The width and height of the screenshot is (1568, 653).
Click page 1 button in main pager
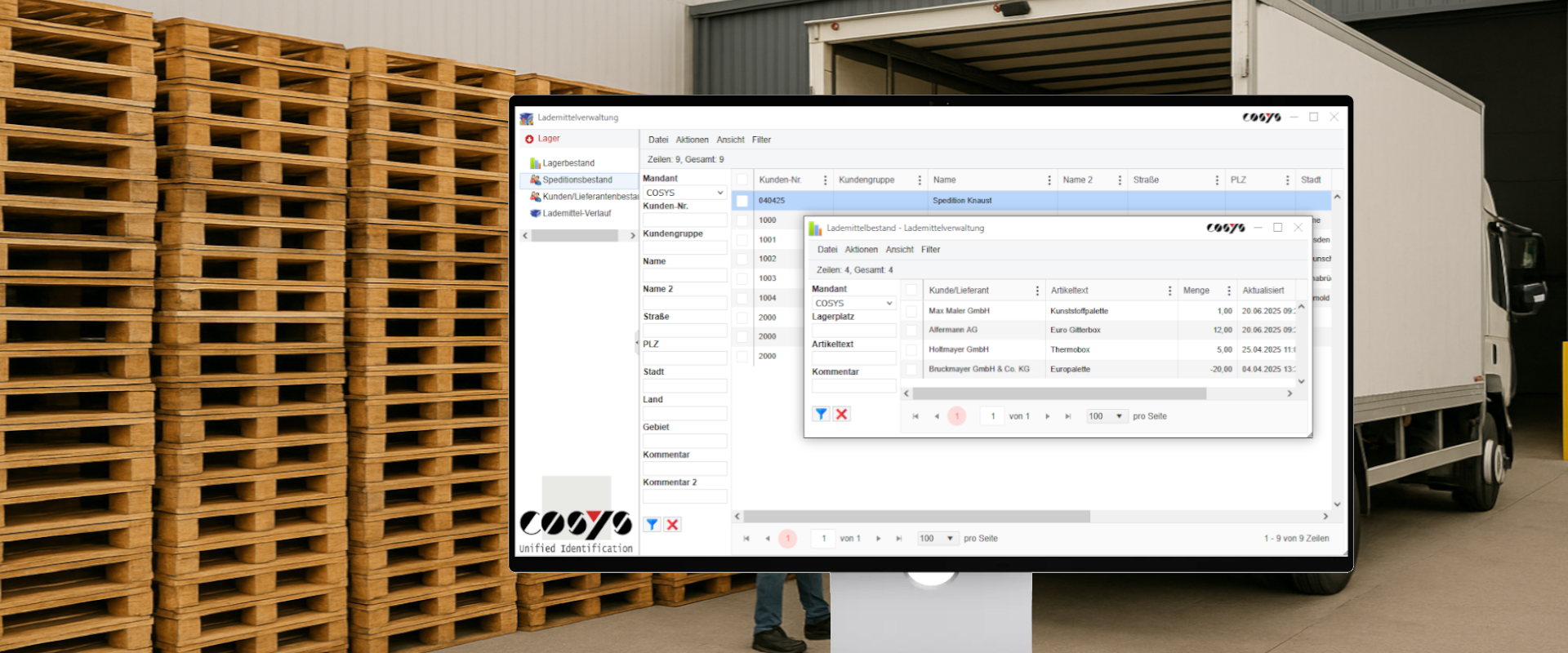pyautogui.click(x=787, y=539)
